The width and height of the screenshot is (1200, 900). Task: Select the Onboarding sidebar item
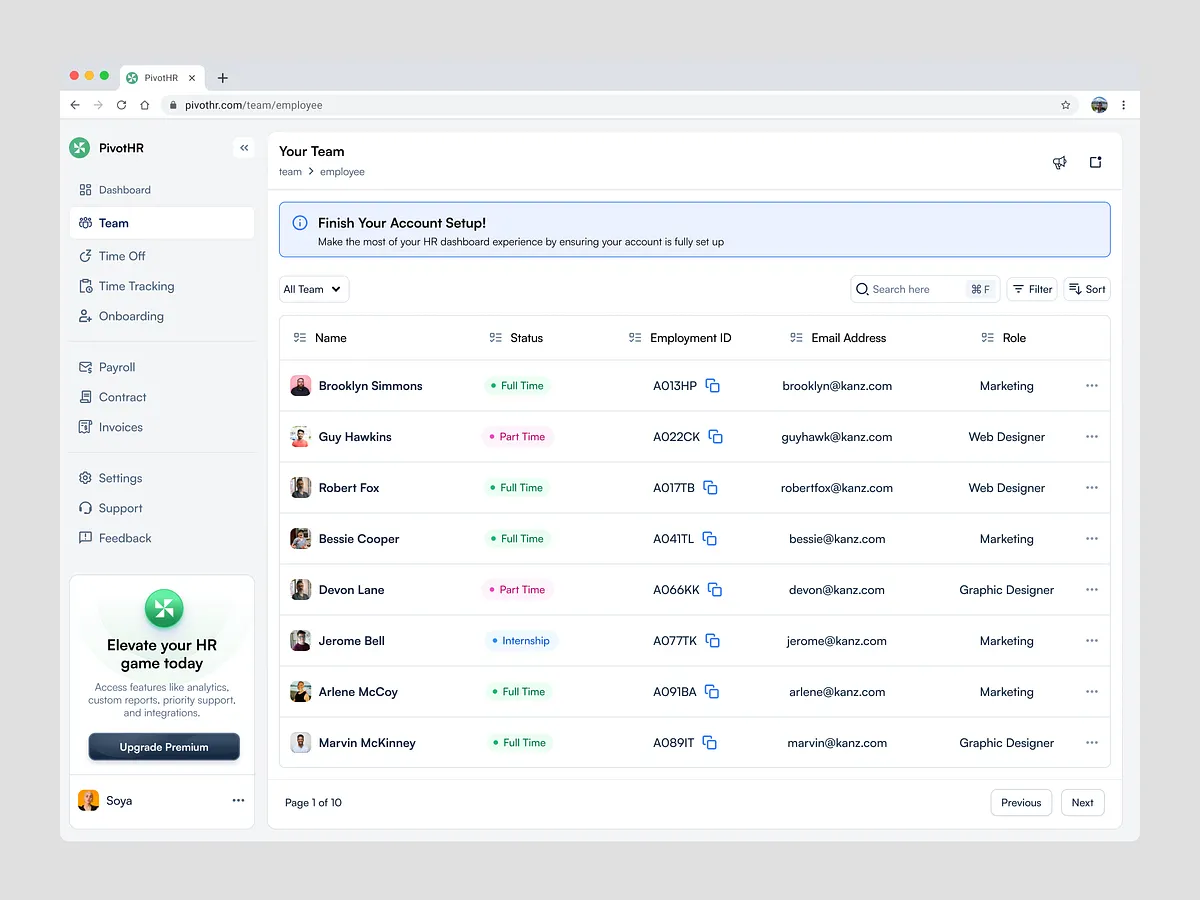click(x=131, y=316)
